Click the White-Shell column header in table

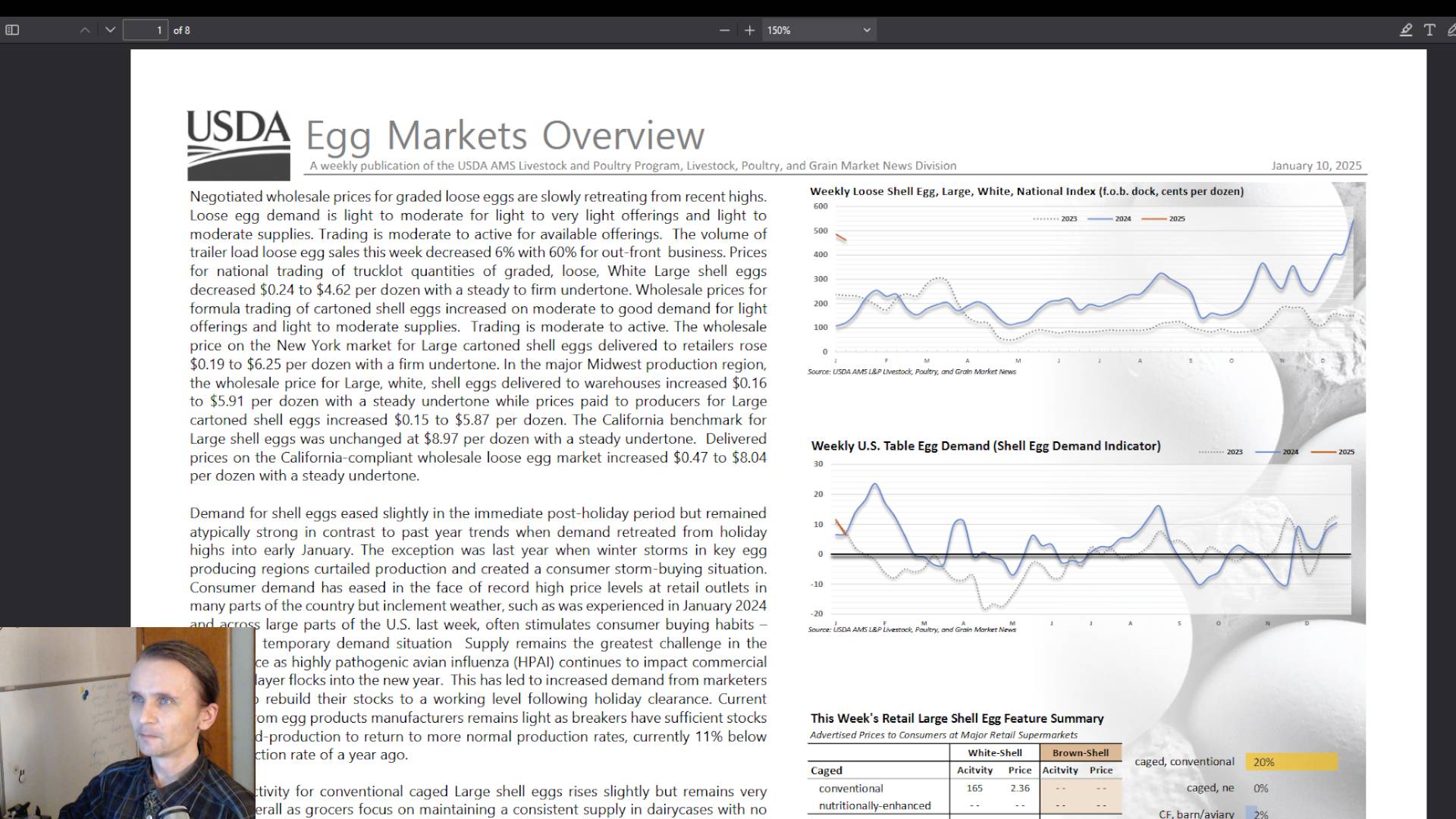994,753
